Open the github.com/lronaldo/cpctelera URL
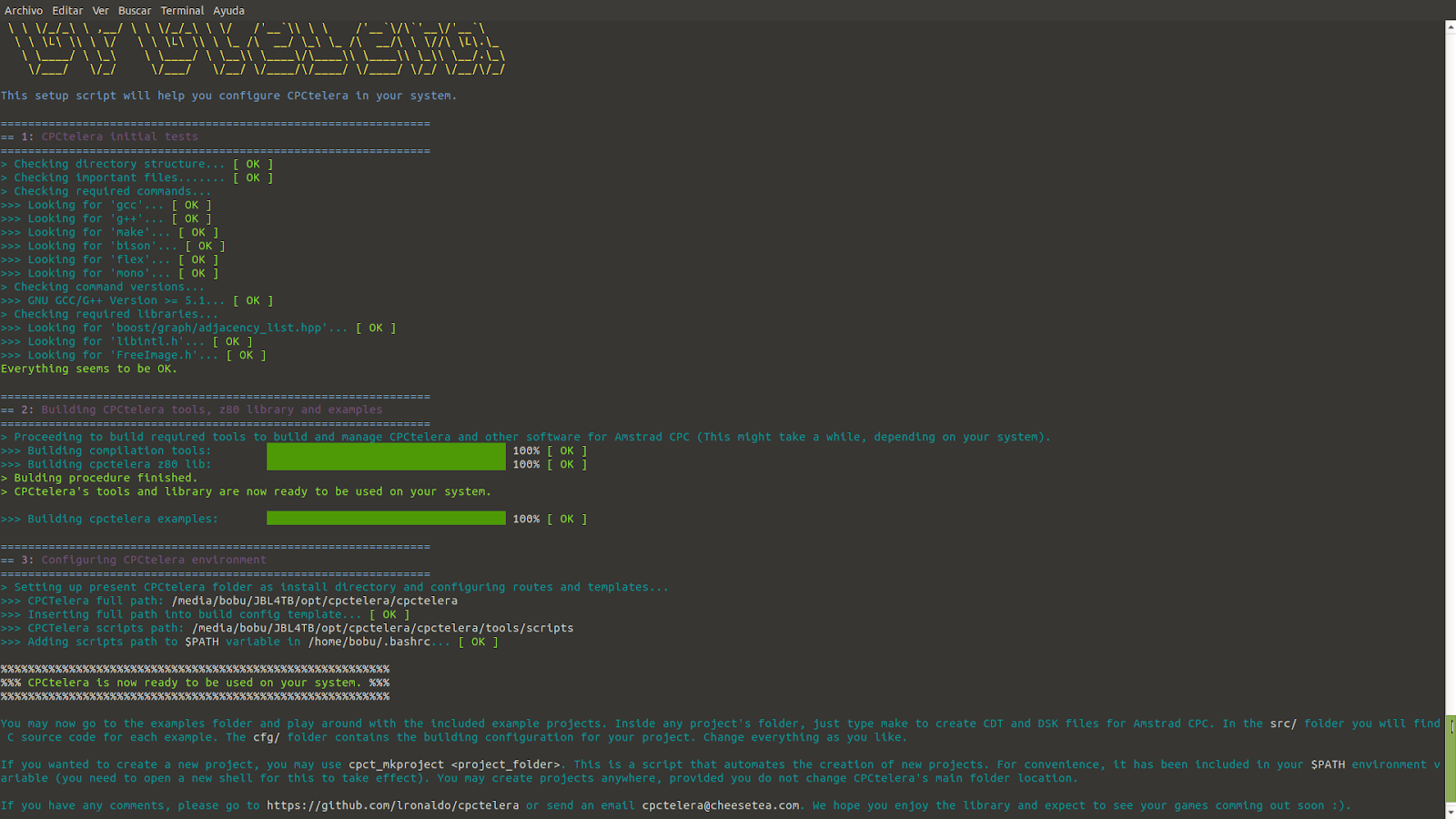The width and height of the screenshot is (1456, 819). [393, 805]
